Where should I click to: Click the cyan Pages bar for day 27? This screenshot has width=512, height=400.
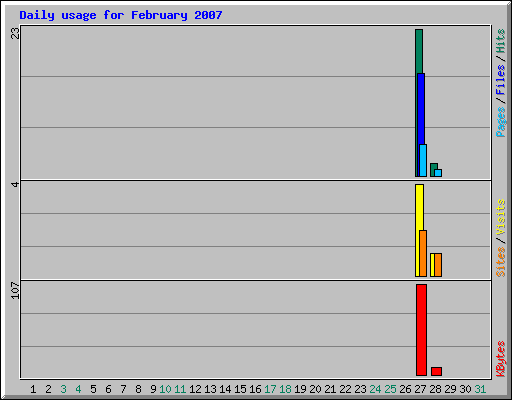pos(423,160)
